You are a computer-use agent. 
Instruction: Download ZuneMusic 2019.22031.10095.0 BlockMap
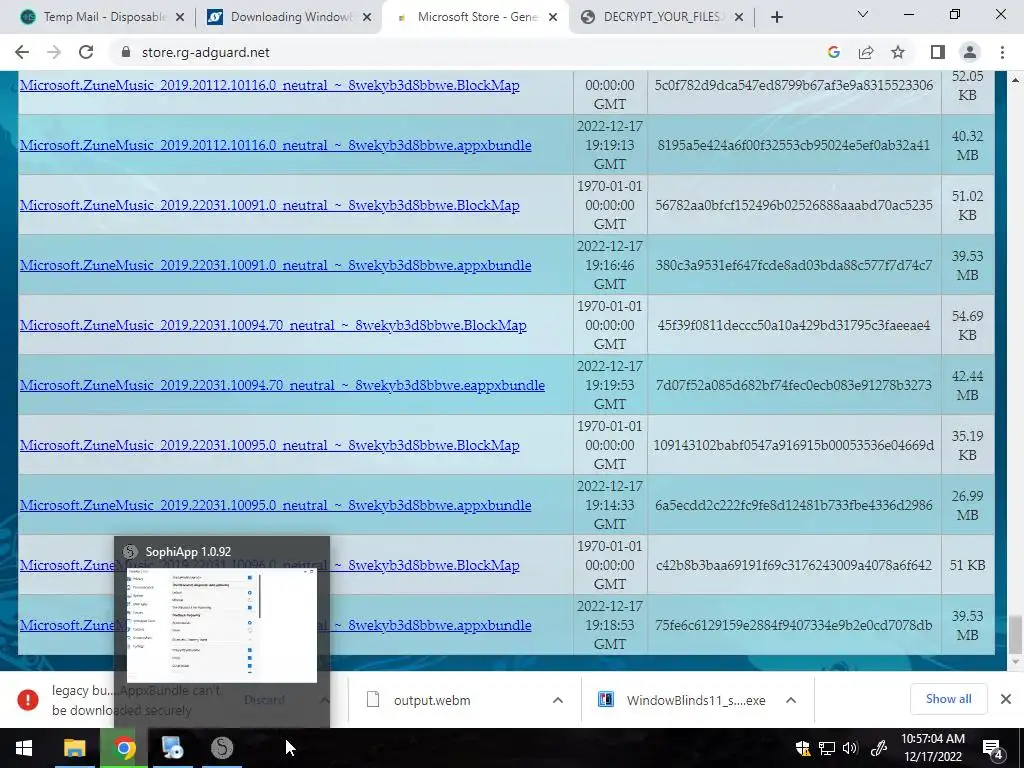point(270,445)
